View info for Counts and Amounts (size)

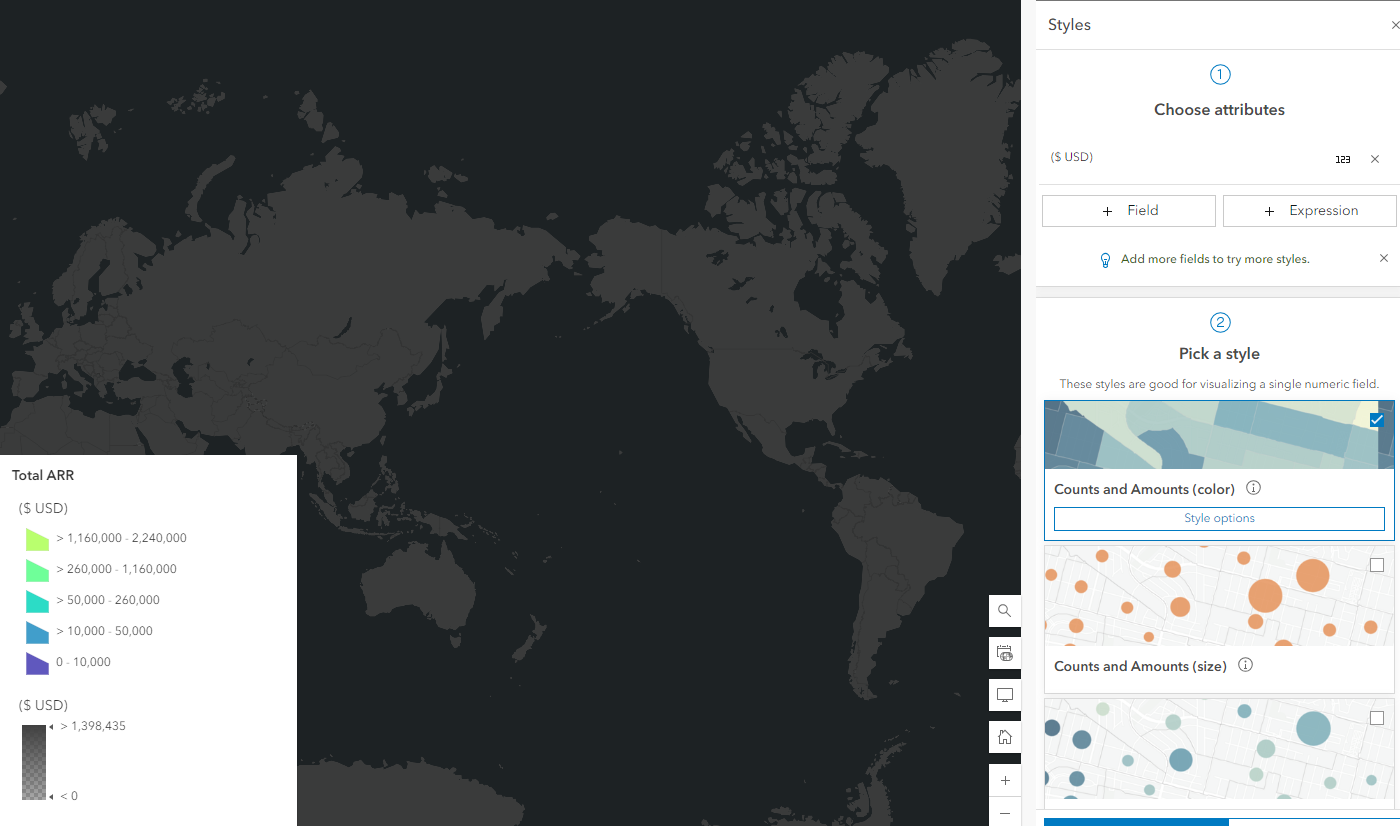[1245, 664]
